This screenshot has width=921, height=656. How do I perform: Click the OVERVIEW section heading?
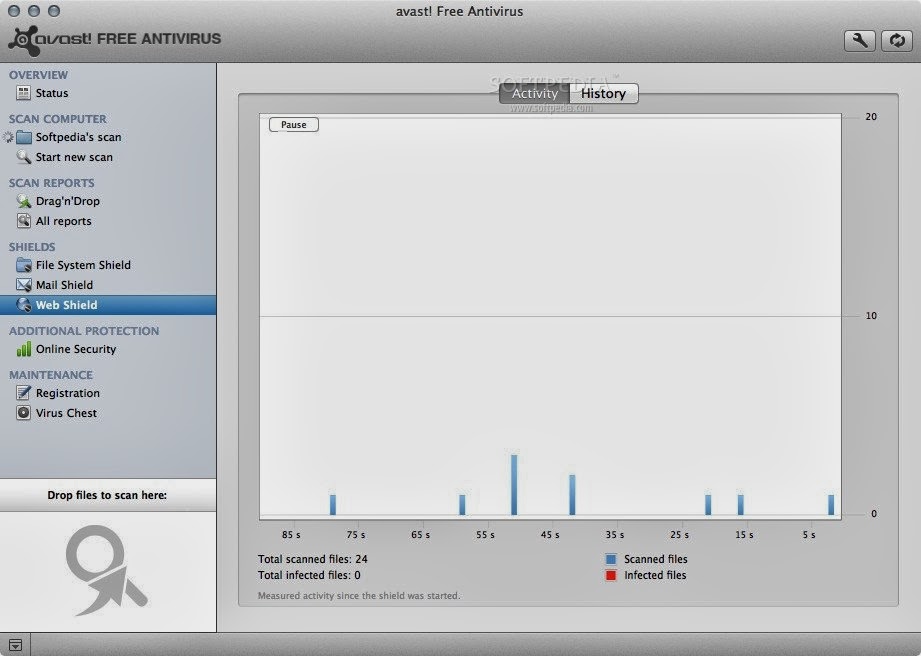[38, 75]
